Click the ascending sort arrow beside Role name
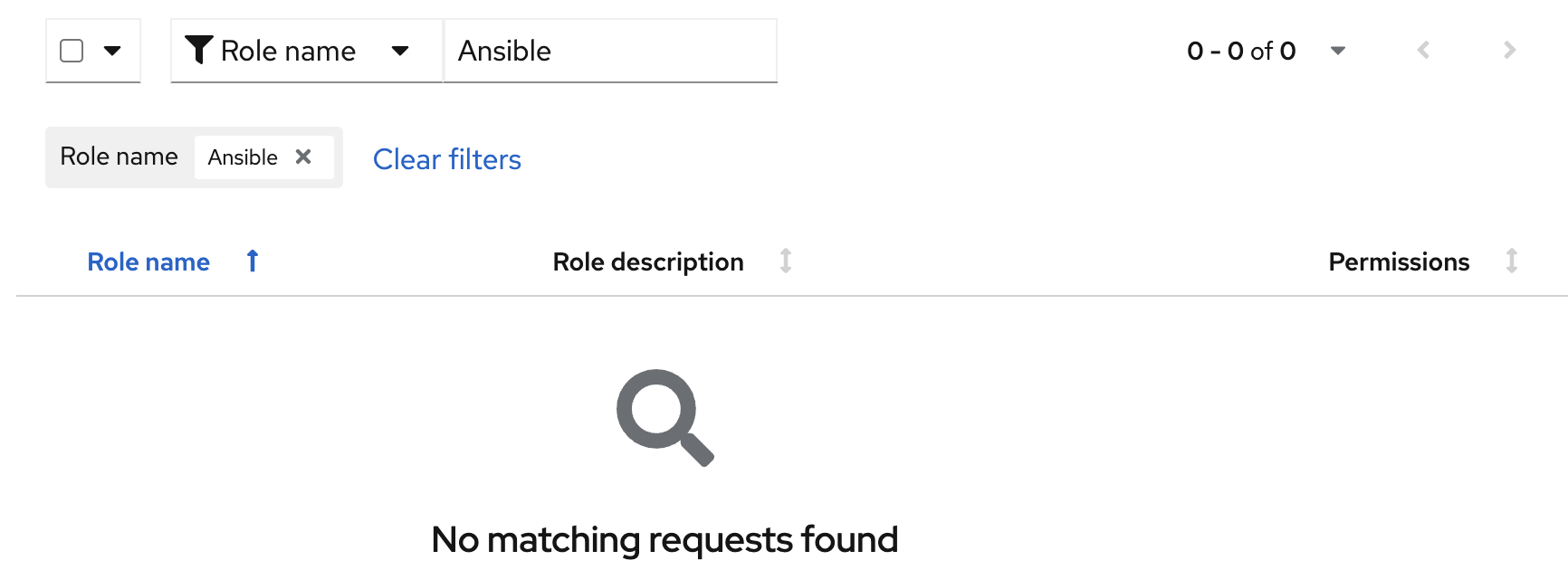Screen dimensions: 1568x570 [253, 261]
